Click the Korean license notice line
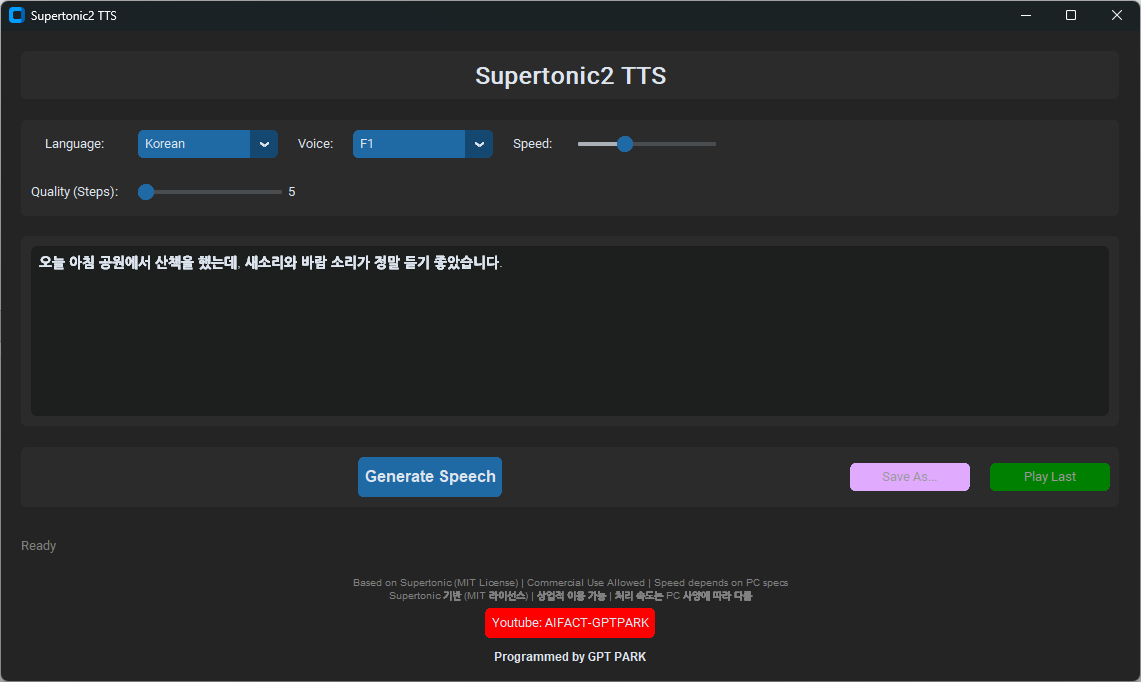Screen dimensions: 1141x682 coord(570,596)
